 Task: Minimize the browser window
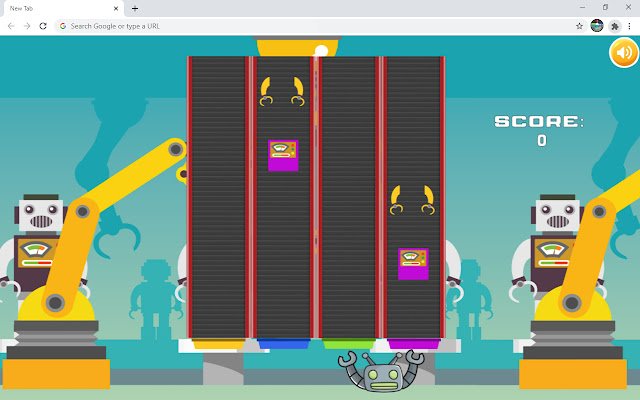pos(582,7)
